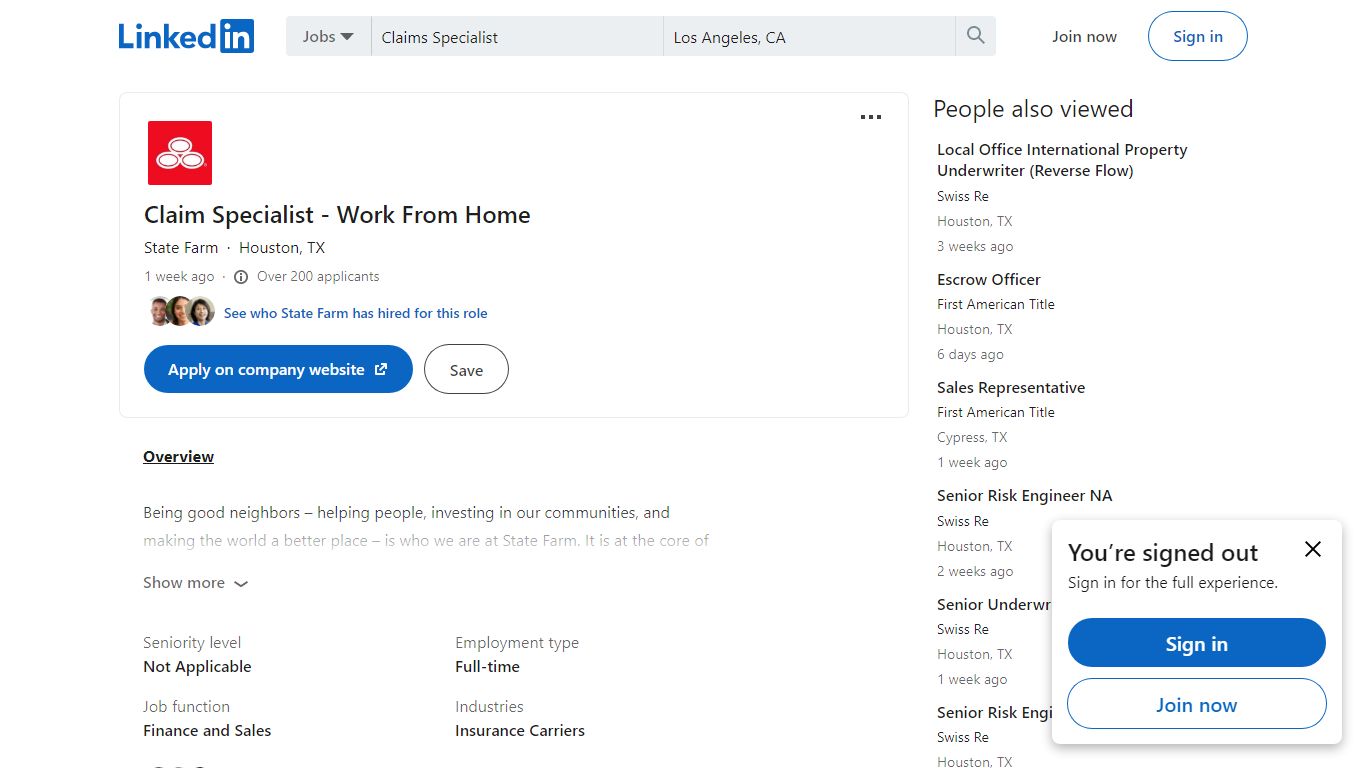Click the 'Not Applicable' seniority value
Viewport: 1366px width, 768px height.
click(x=197, y=667)
